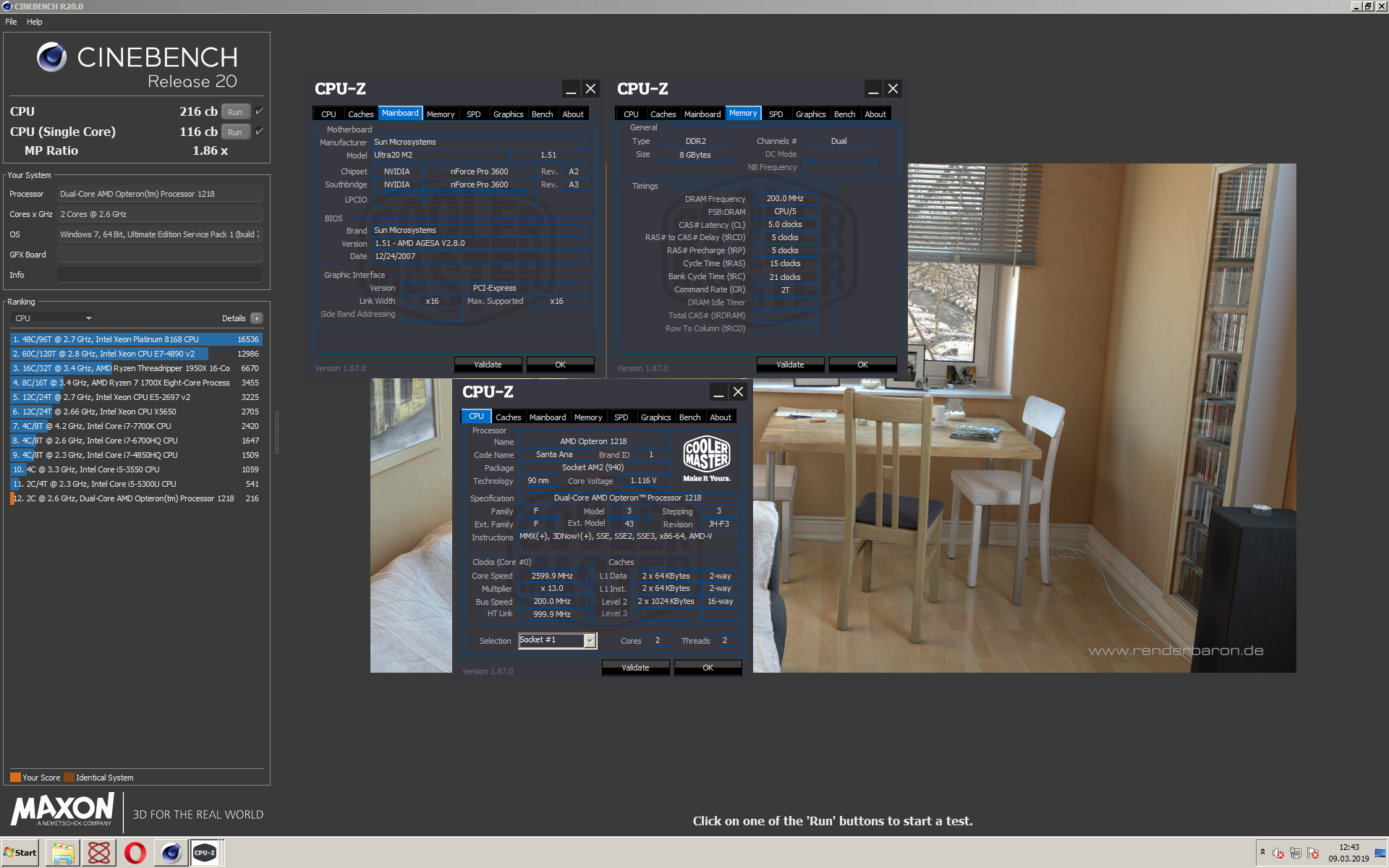Open the Action Center flag icon
Screen dimensions: 1389x868
point(1313,854)
